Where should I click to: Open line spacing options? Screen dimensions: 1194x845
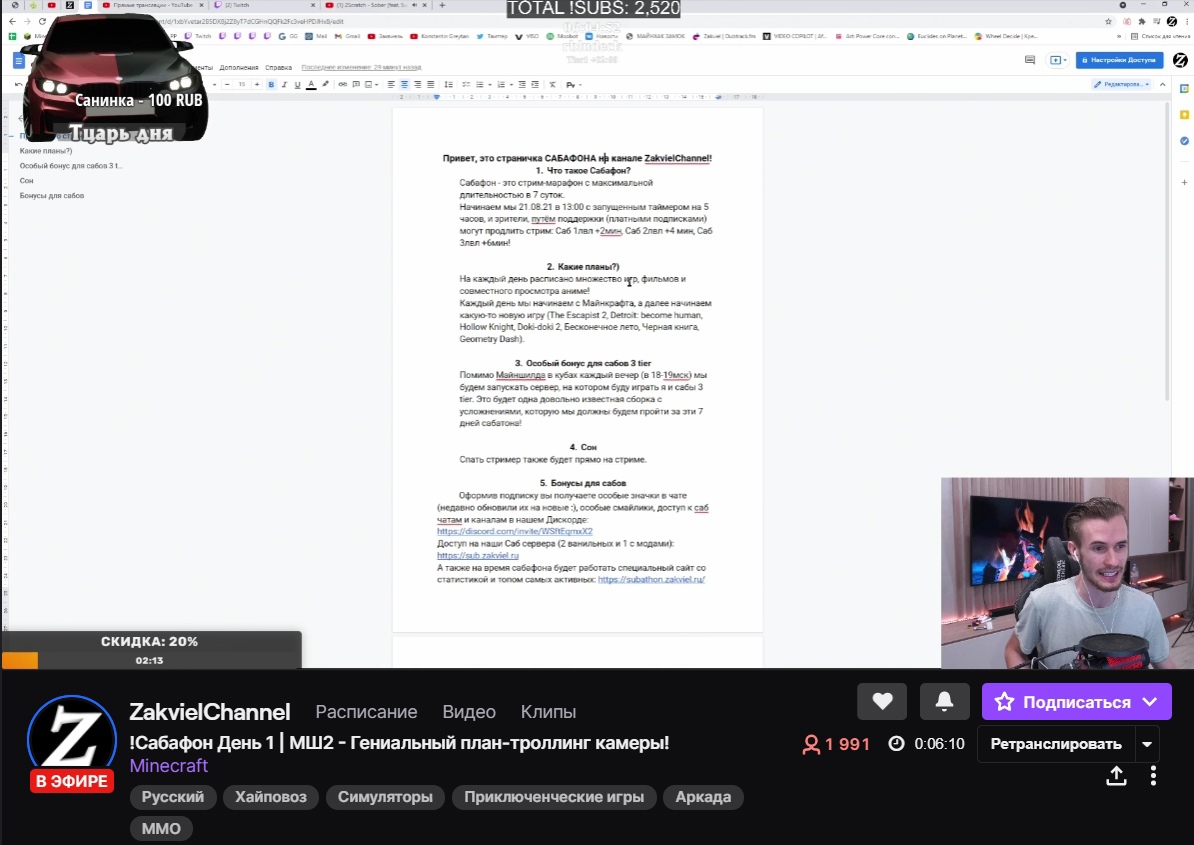point(449,84)
